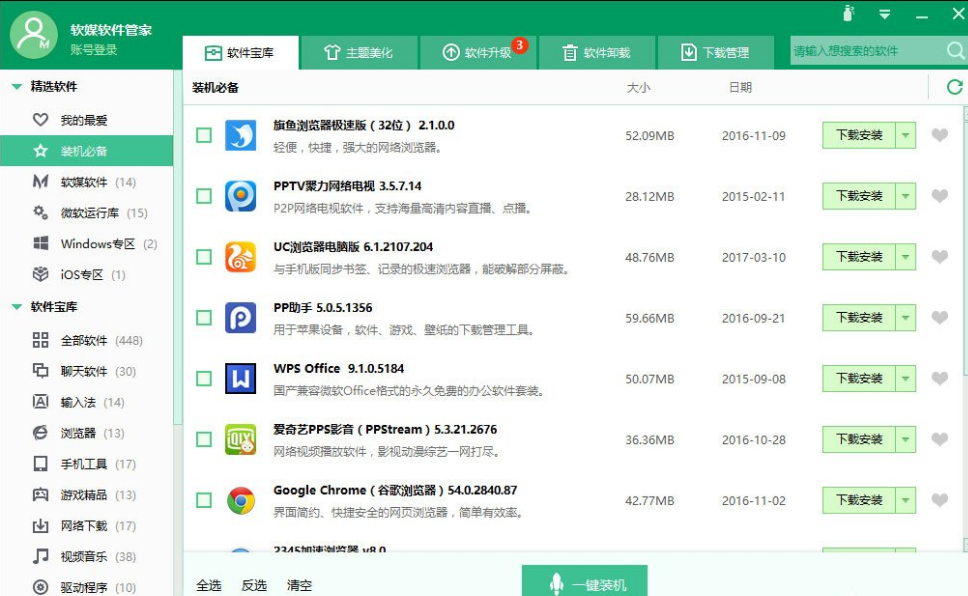Open Google Chrome download options dropdown arrow
The width and height of the screenshot is (968, 596).
(906, 500)
